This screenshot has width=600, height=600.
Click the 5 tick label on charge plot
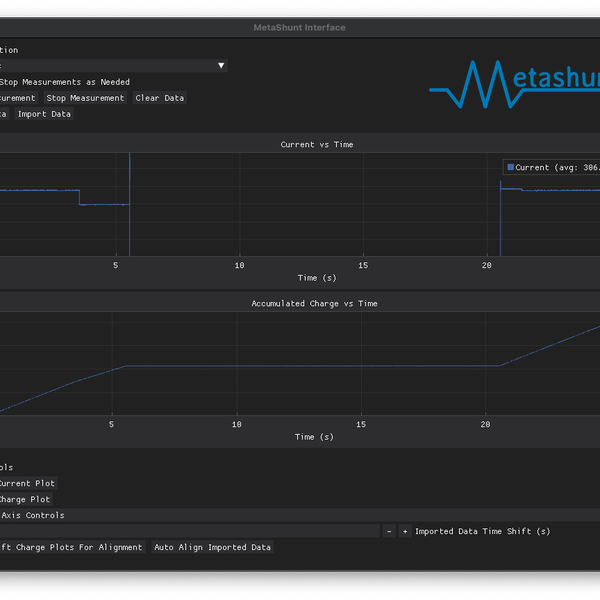pyautogui.click(x=111, y=424)
